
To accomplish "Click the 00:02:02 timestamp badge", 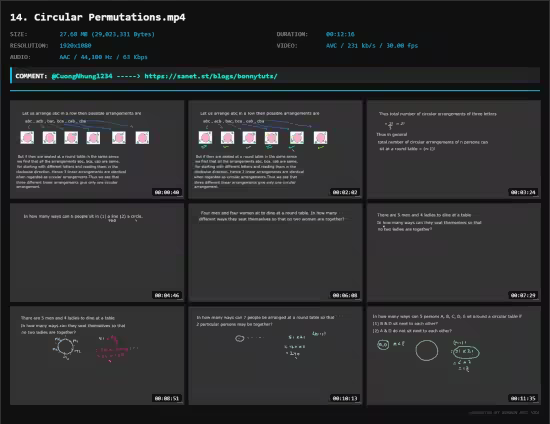I will click(345, 192).
